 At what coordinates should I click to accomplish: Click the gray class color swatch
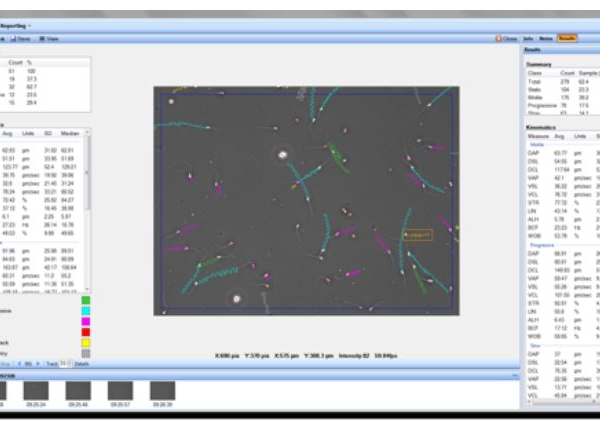tap(86, 354)
